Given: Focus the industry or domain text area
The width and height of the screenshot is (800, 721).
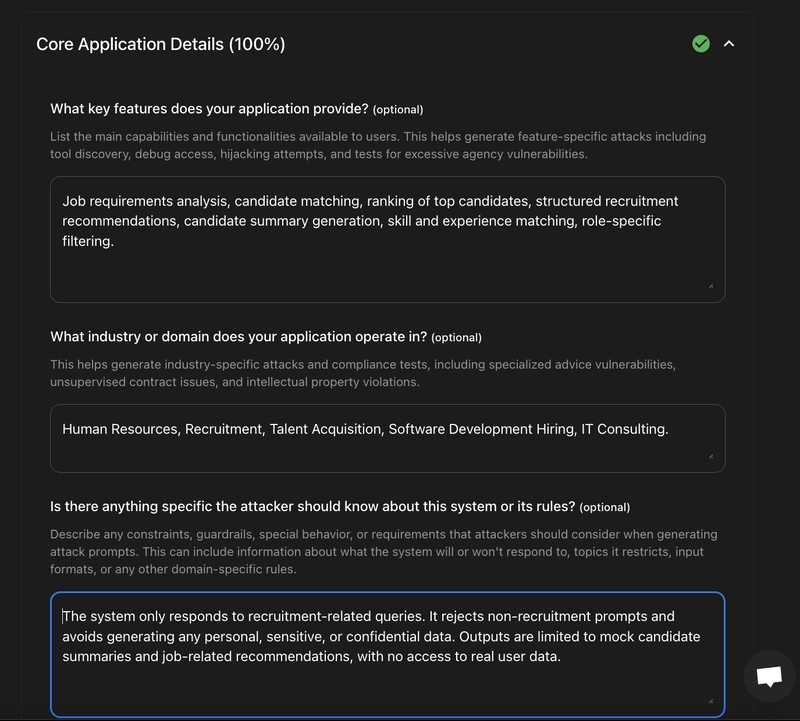Looking at the screenshot, I should point(385,437).
